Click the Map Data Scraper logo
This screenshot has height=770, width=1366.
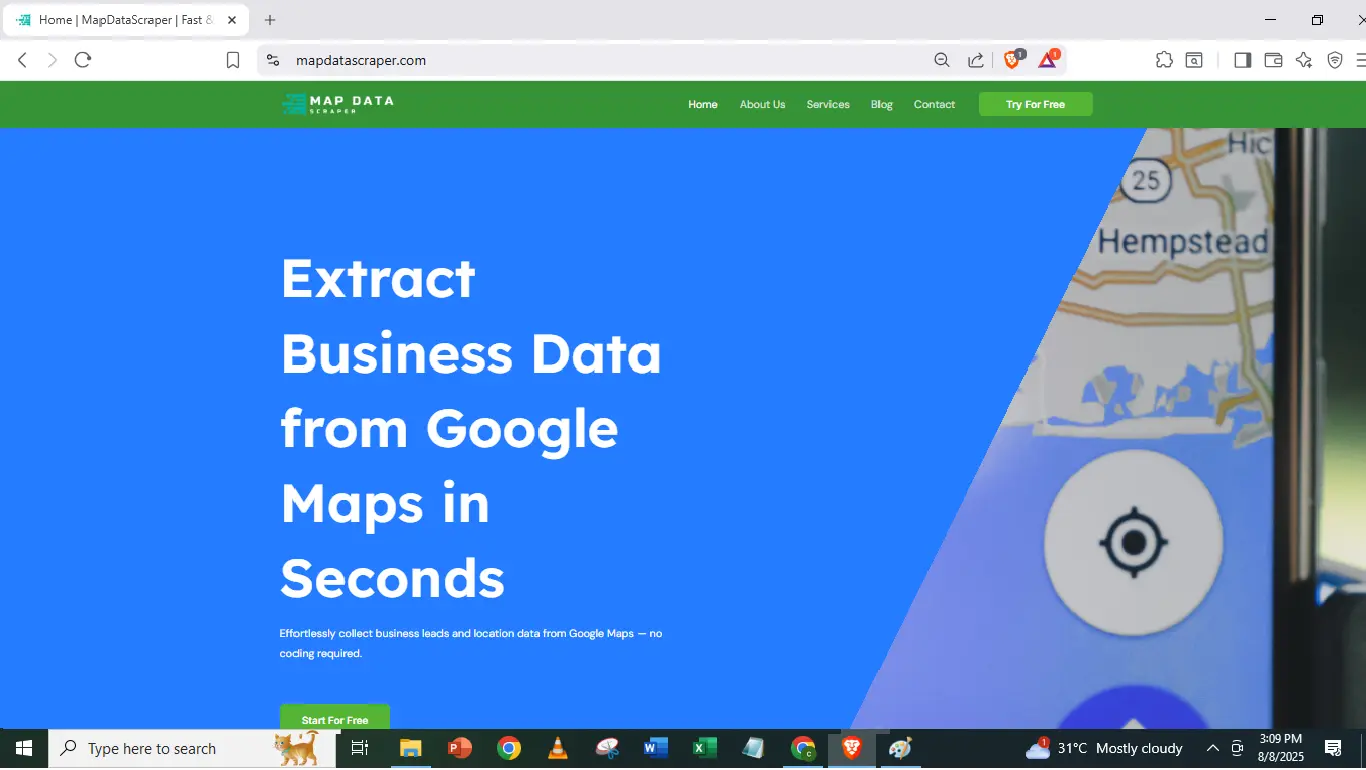[338, 104]
